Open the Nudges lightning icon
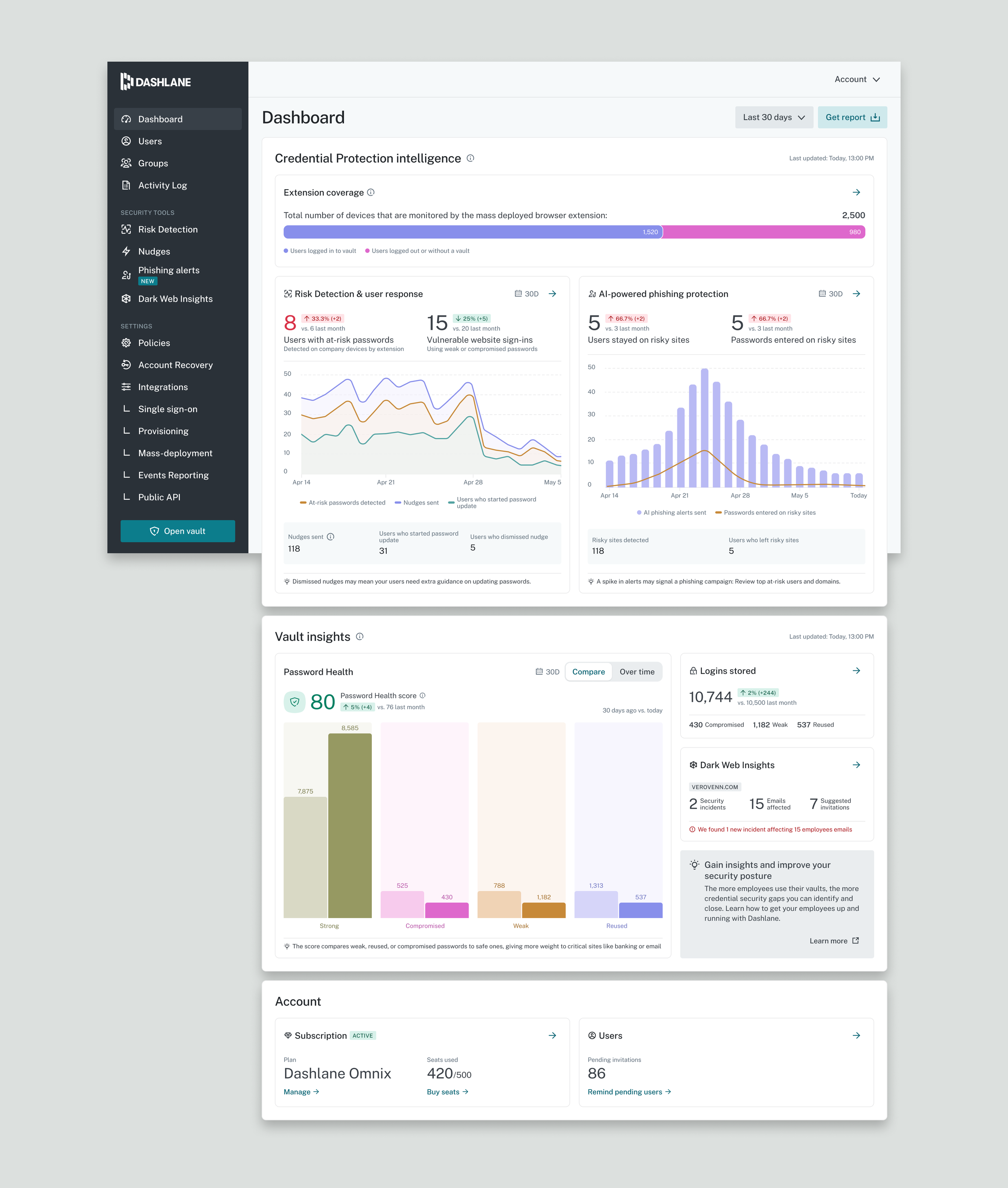 pos(126,252)
